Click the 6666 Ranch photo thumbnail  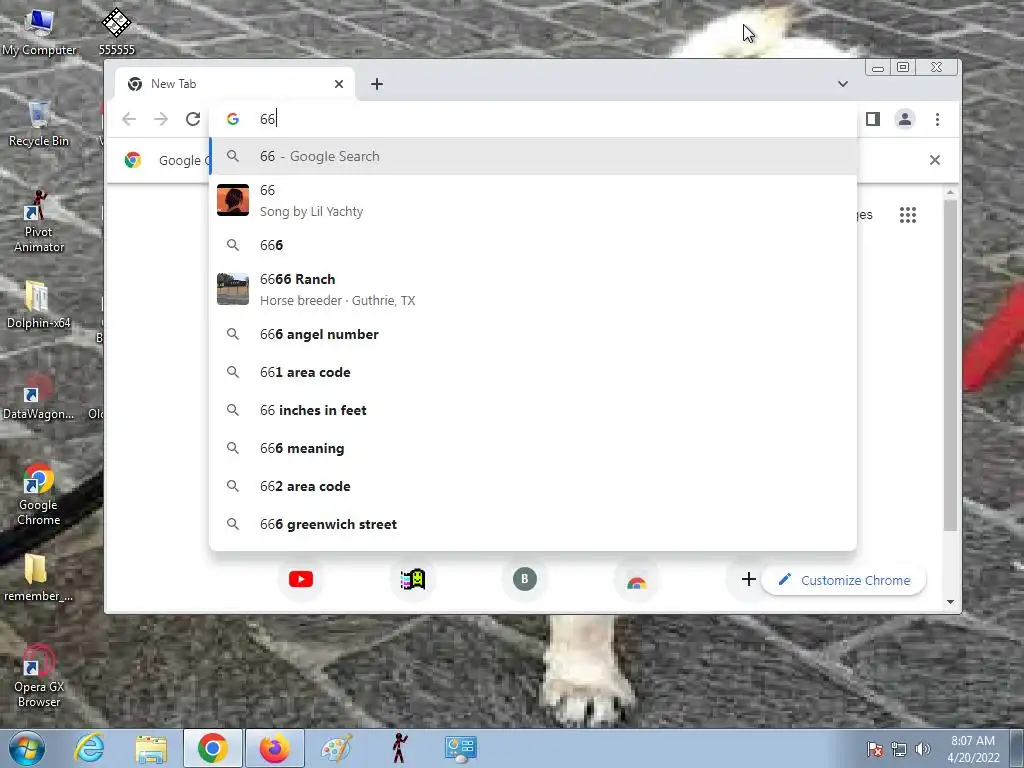232,289
